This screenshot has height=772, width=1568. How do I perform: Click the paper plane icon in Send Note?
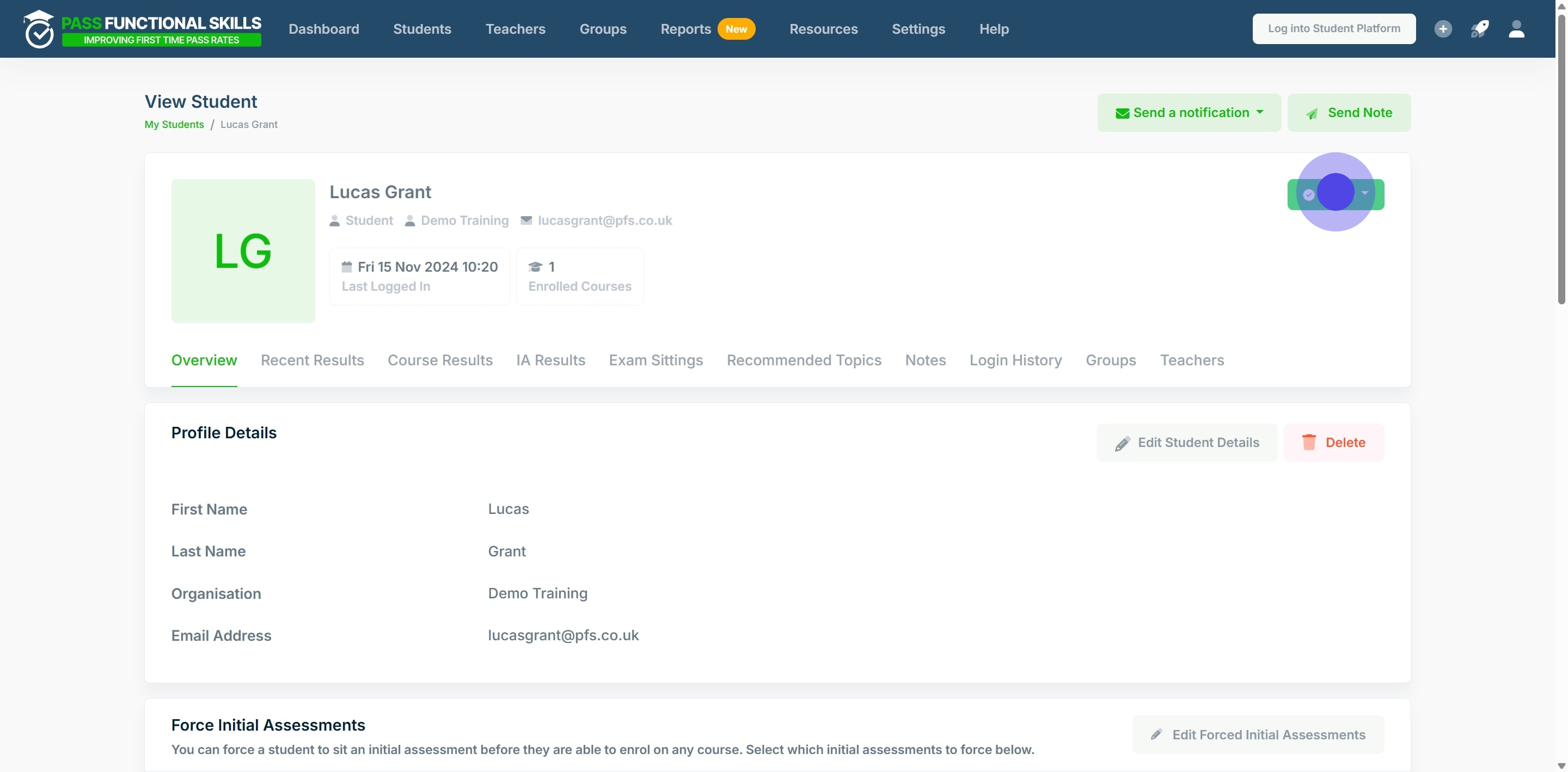[1312, 113]
